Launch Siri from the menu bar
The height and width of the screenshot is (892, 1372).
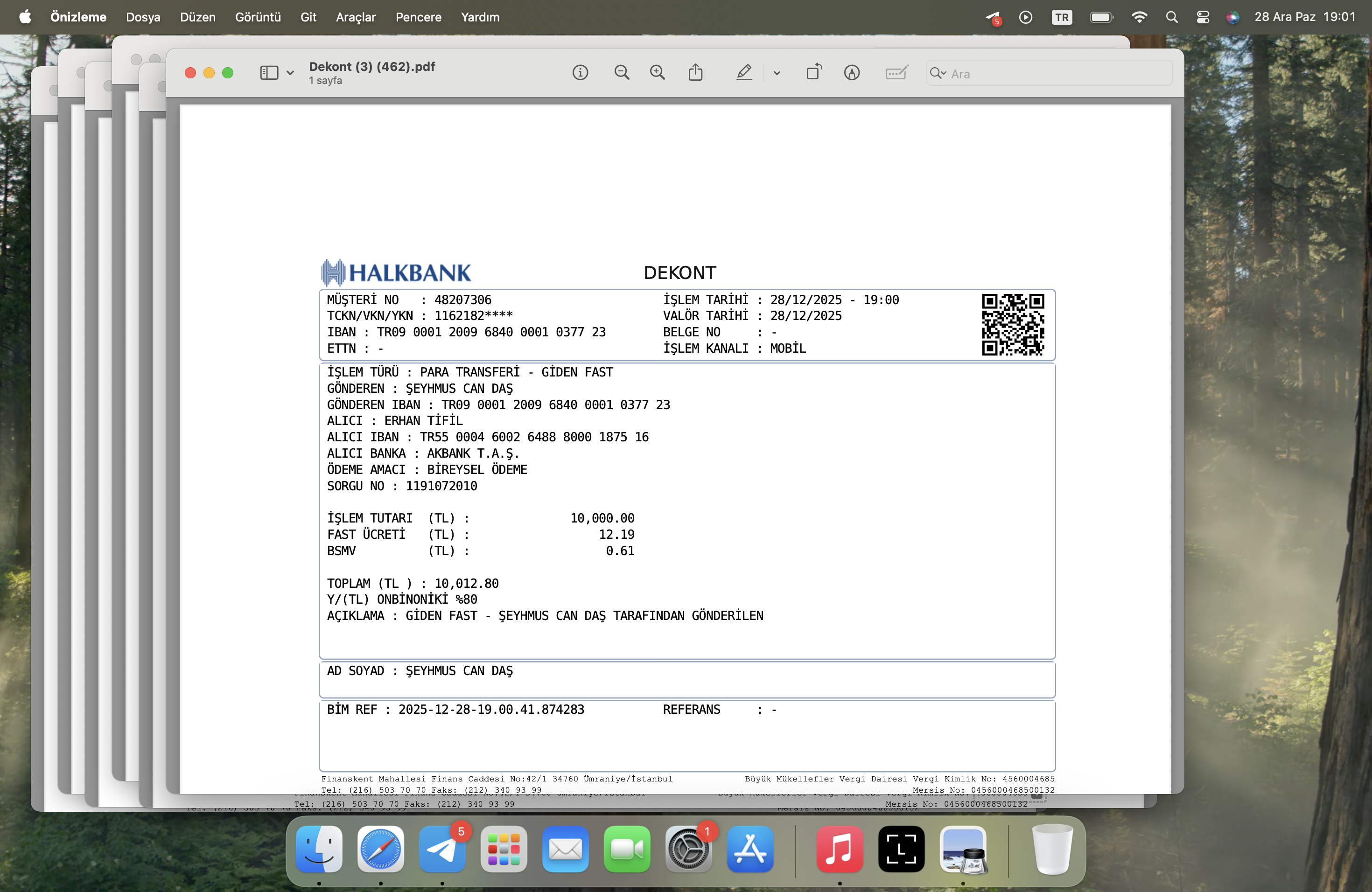point(1232,17)
